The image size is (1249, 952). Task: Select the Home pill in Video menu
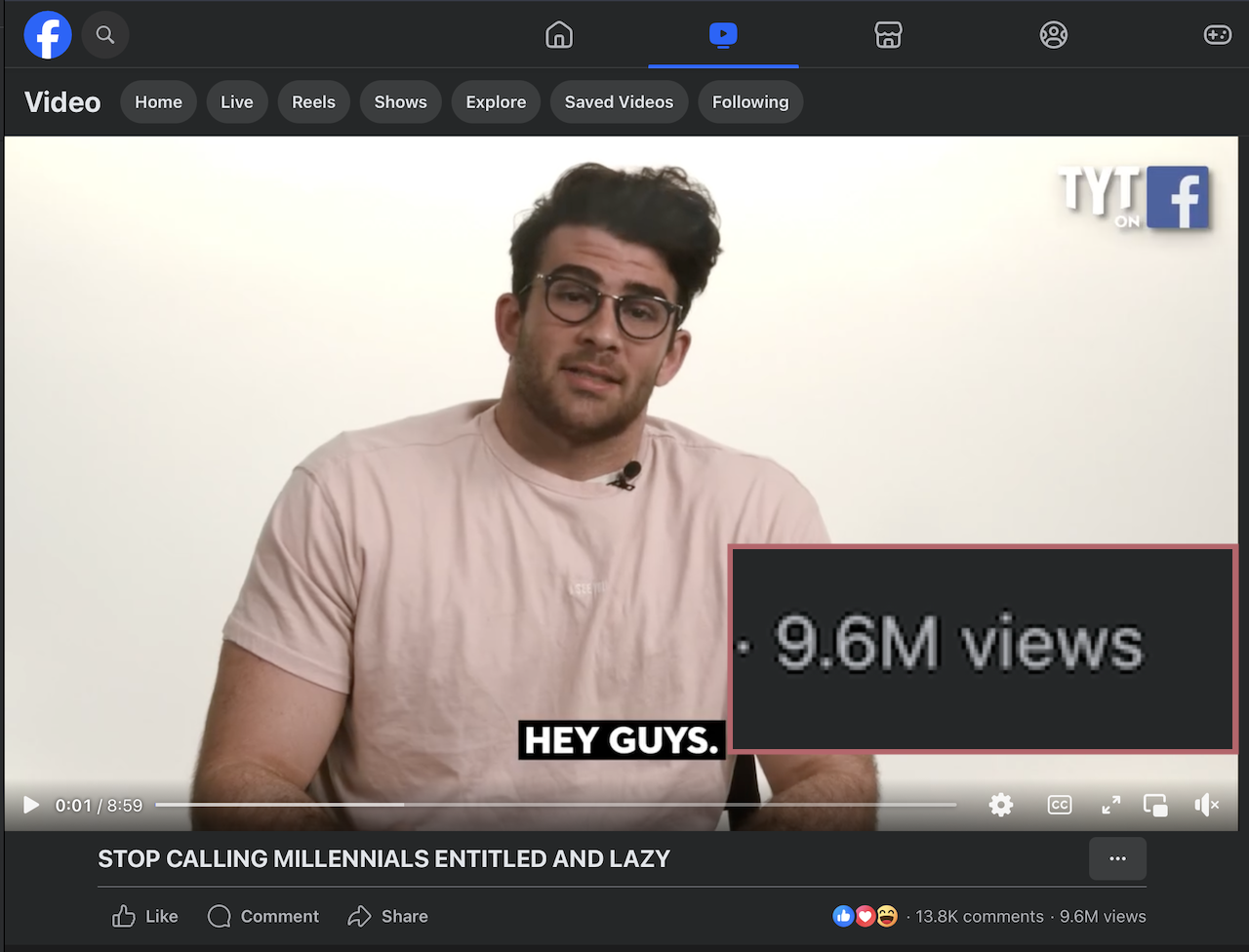pyautogui.click(x=158, y=101)
